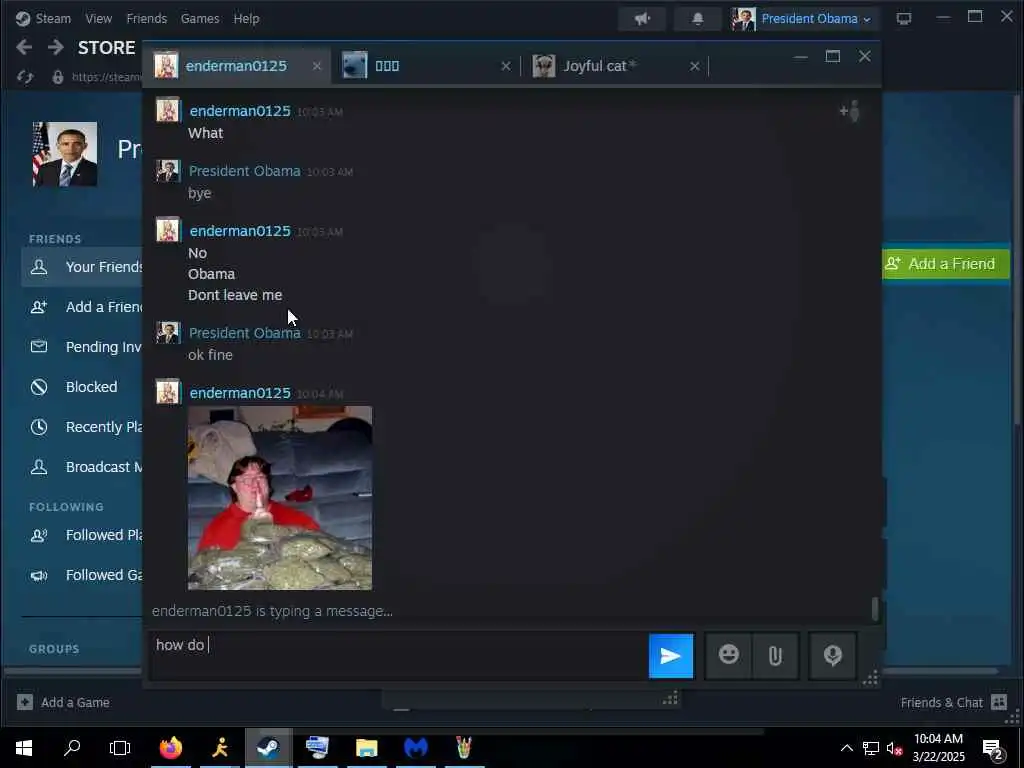Screen dimensions: 1024x768
Task: Reload the Steam page with refresh icon
Action: pos(25,77)
